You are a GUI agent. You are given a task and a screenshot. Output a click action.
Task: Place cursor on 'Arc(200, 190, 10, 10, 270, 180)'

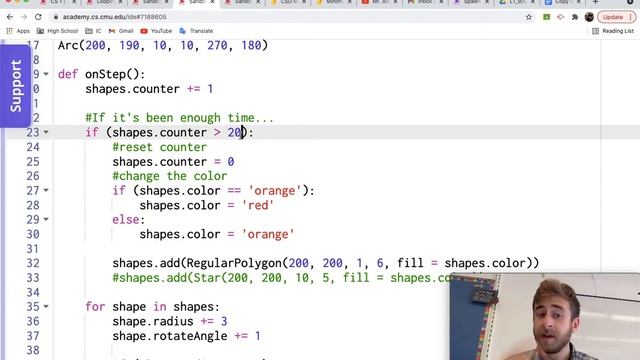pos(163,45)
